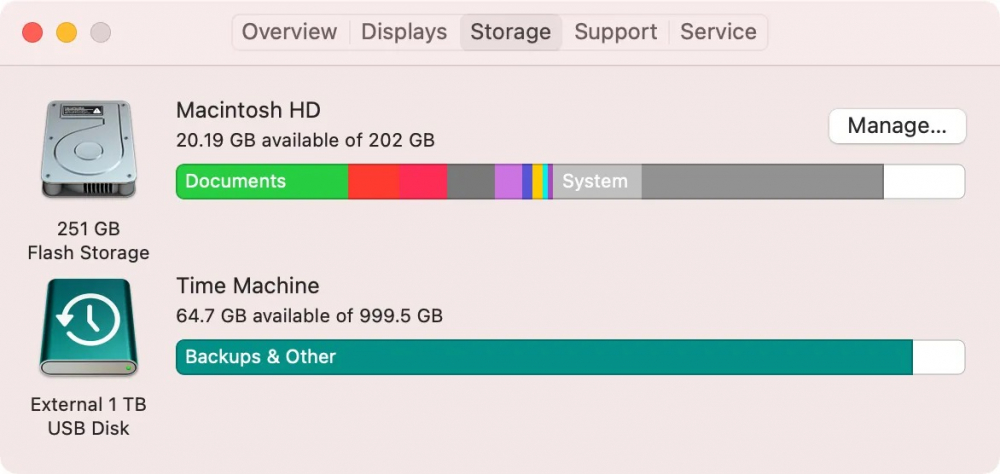Switch to the Overview tab

(290, 32)
